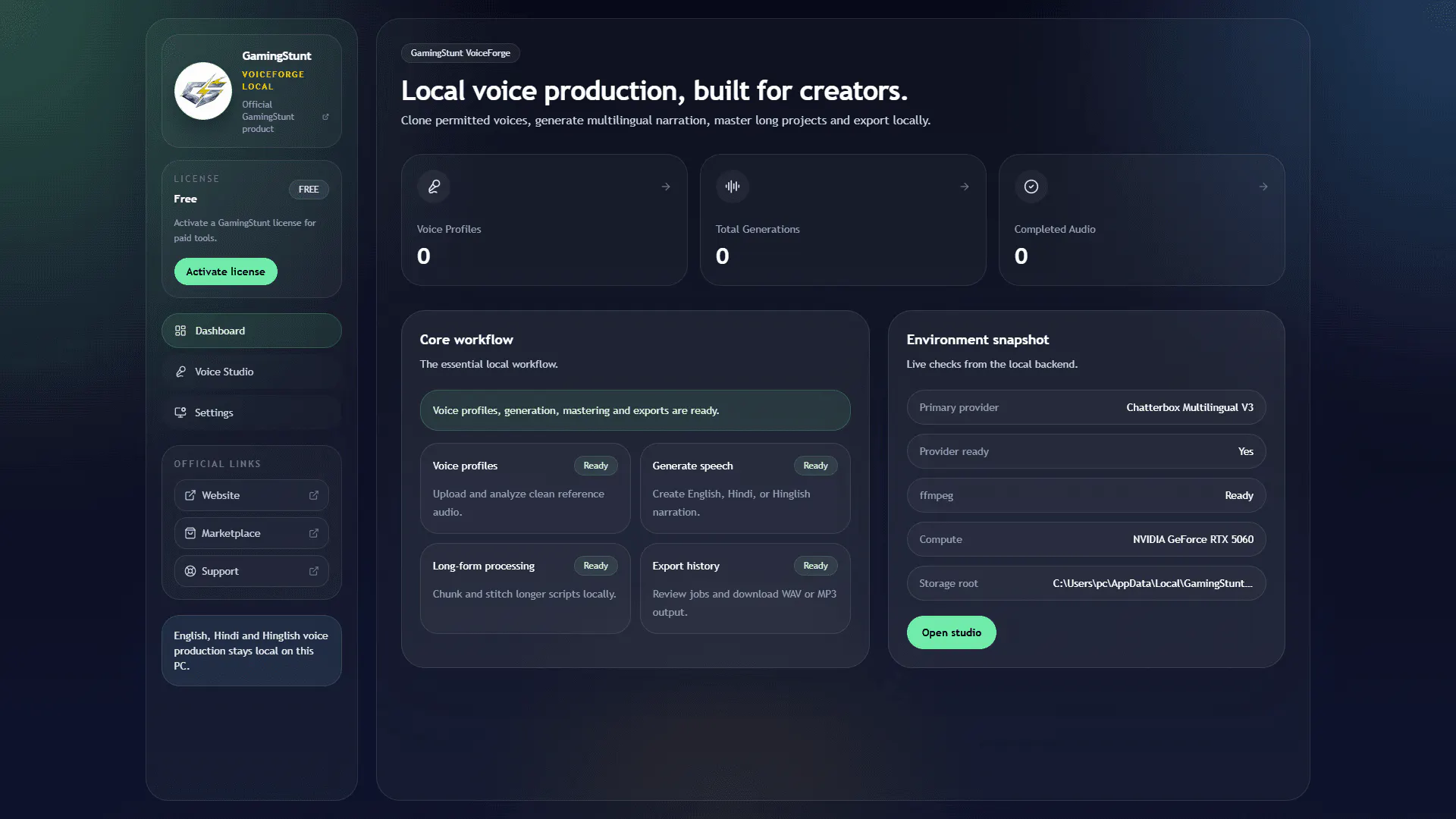The image size is (1456, 819).
Task: Open the Dashboard menu item
Action: coord(252,331)
